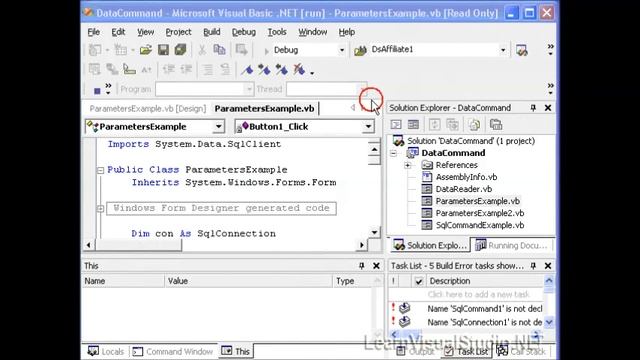Switch to the Command Window tab
The height and width of the screenshot is (360, 640).
(x=173, y=351)
